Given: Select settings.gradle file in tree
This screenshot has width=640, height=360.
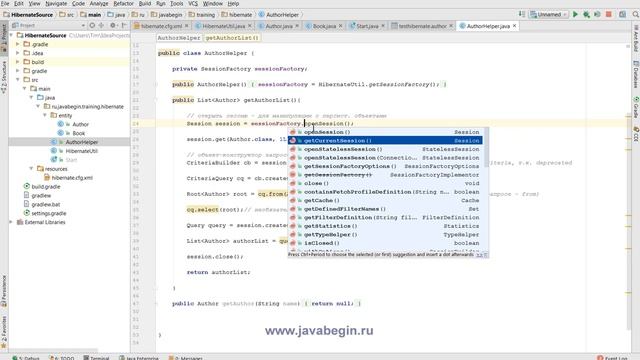Looking at the screenshot, I should click(x=49, y=213).
